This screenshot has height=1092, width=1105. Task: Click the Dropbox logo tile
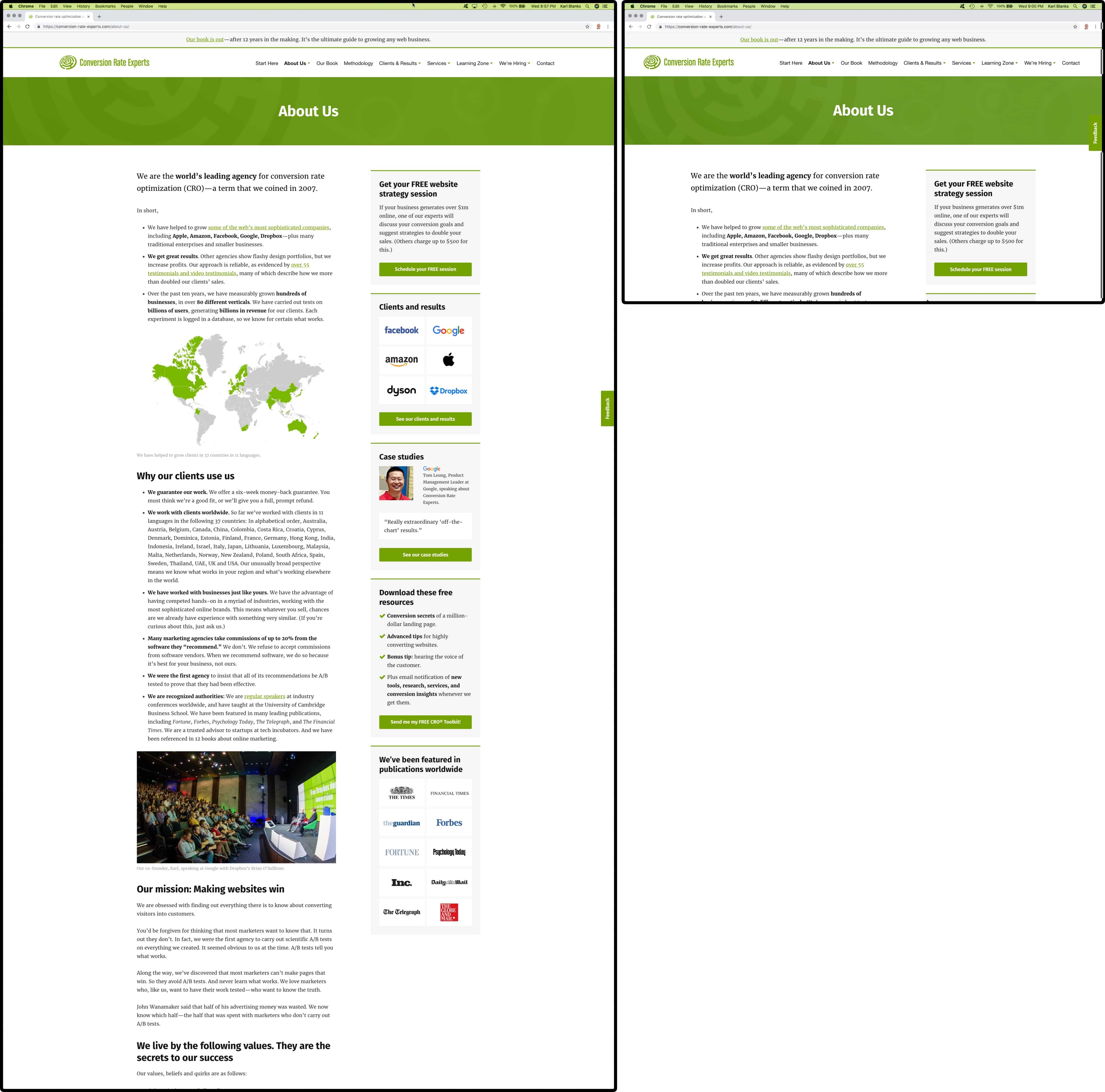(448, 391)
